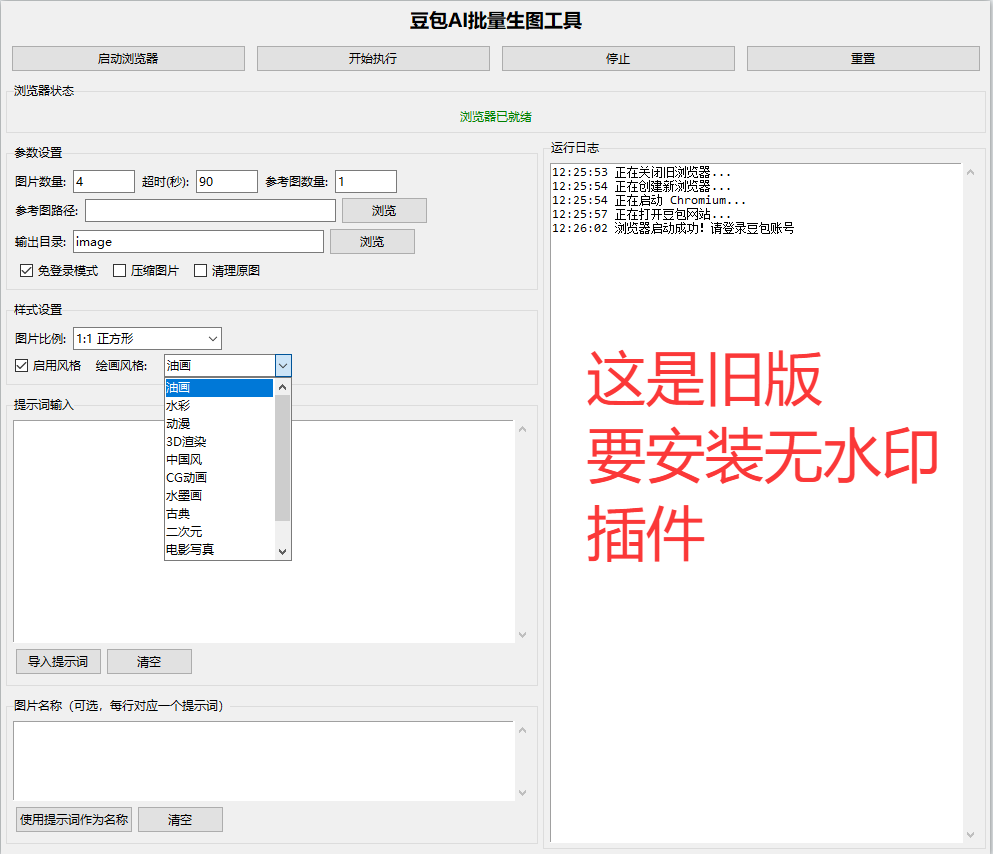
Task: Select 油画 in the style list
Action: [219, 387]
